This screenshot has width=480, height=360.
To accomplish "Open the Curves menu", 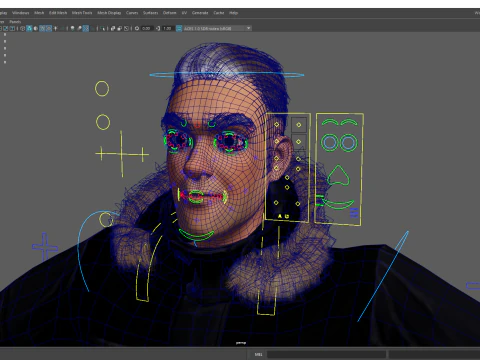I will click(x=132, y=13).
